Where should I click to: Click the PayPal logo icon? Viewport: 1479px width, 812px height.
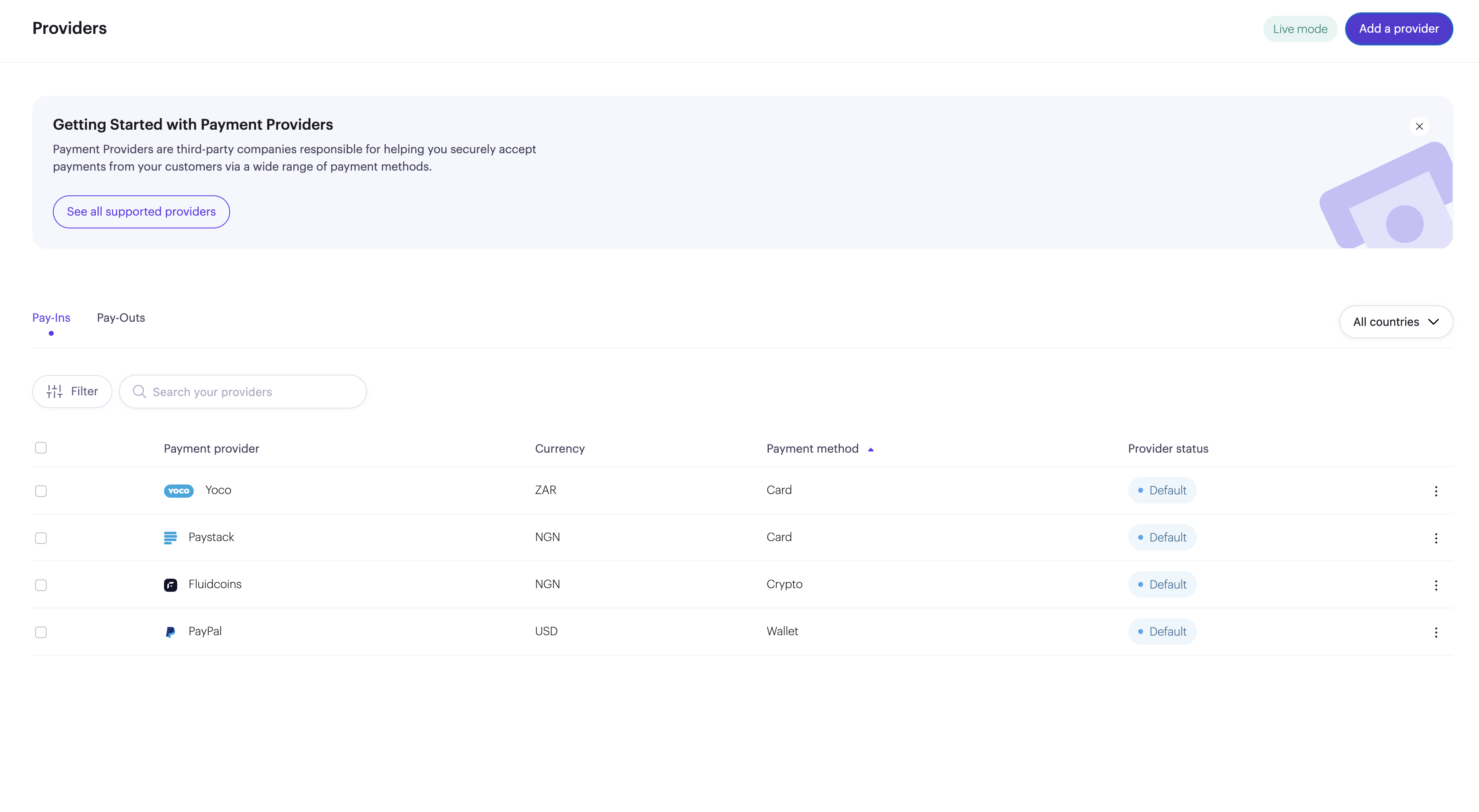pos(171,632)
